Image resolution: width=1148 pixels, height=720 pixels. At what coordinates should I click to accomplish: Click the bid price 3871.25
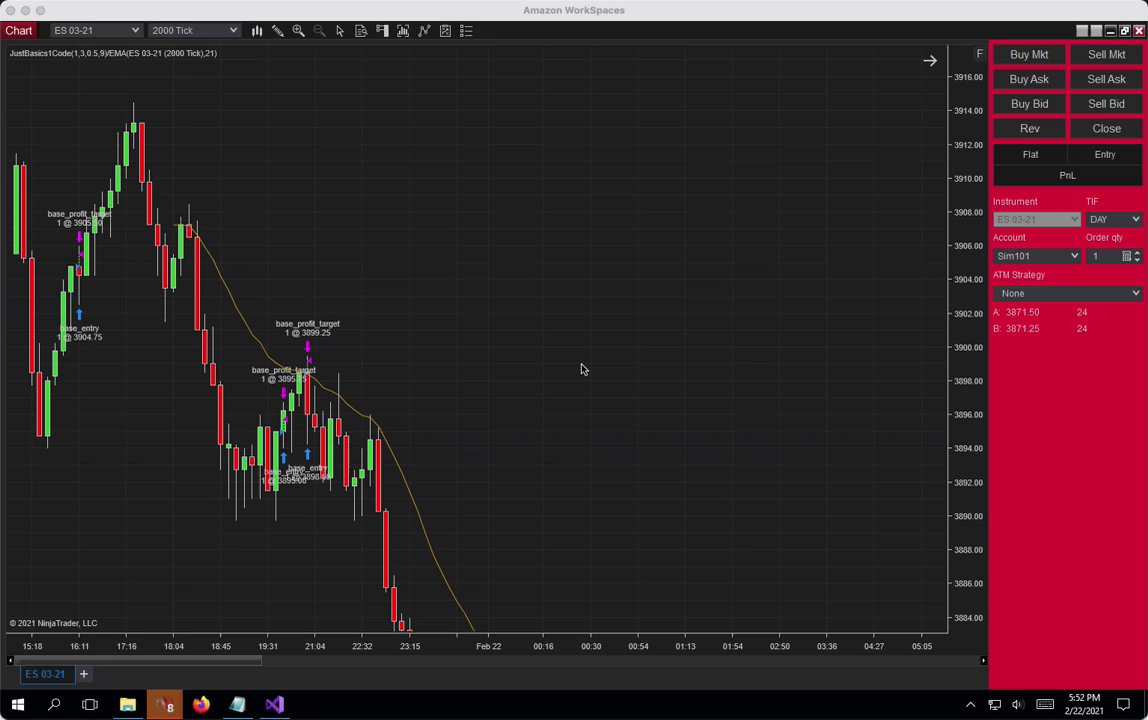point(1022,329)
